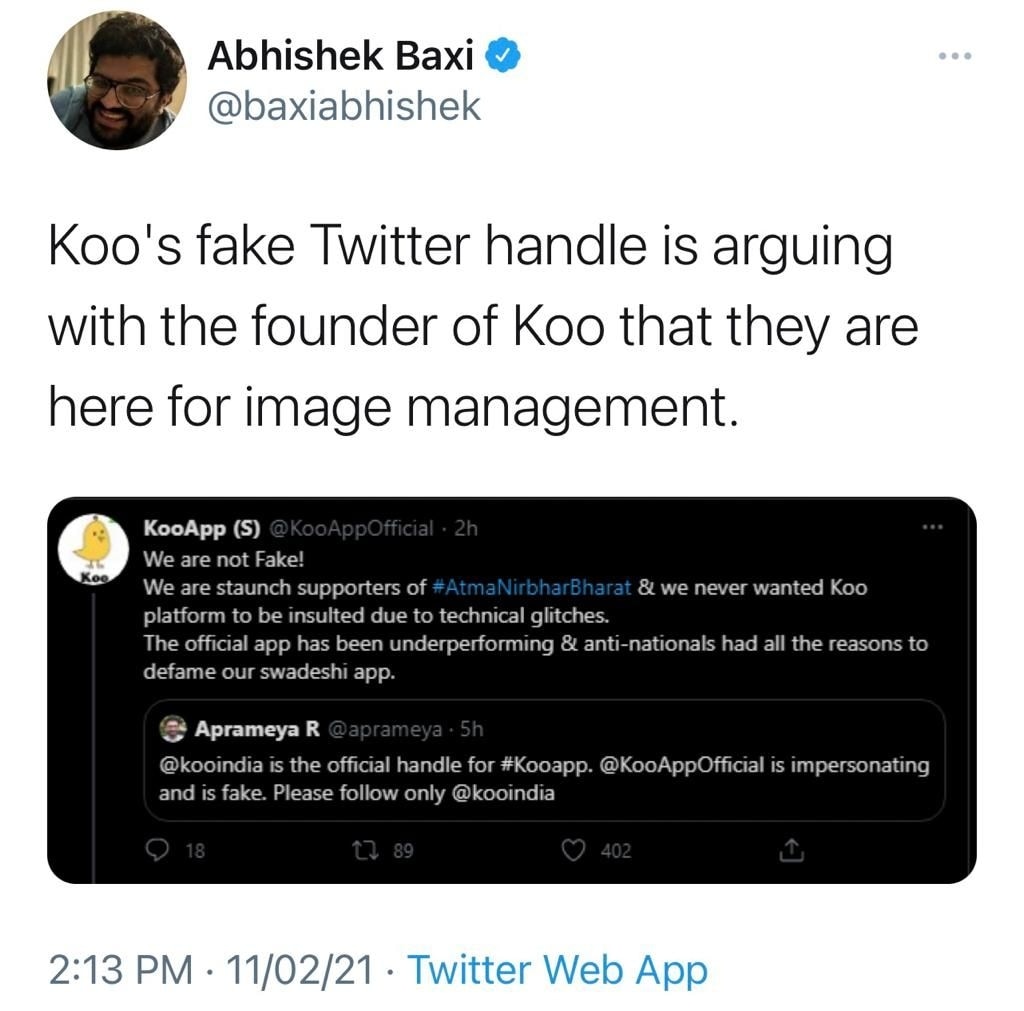
Task: Open Abhishek Baxi's profile picture
Action: point(118,82)
